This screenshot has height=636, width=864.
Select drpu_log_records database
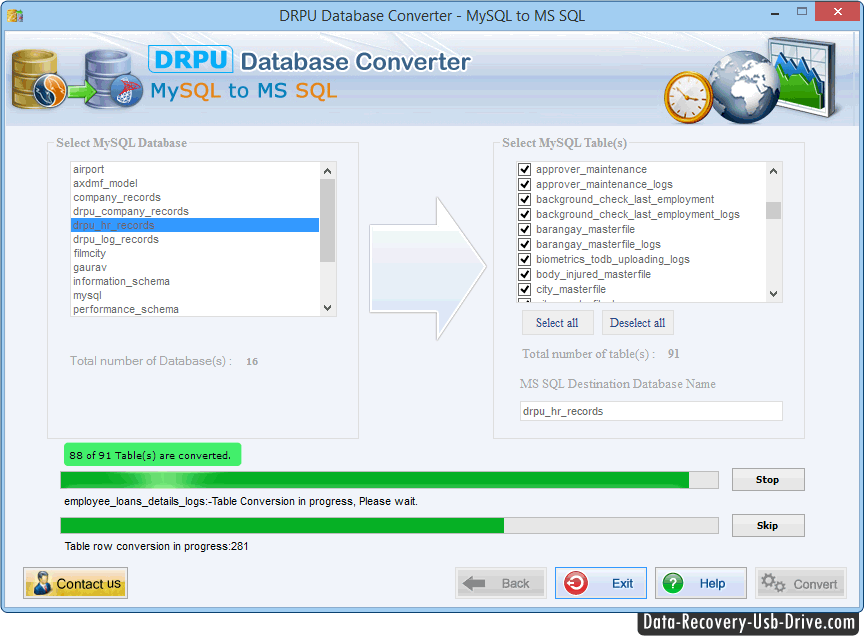(195, 239)
